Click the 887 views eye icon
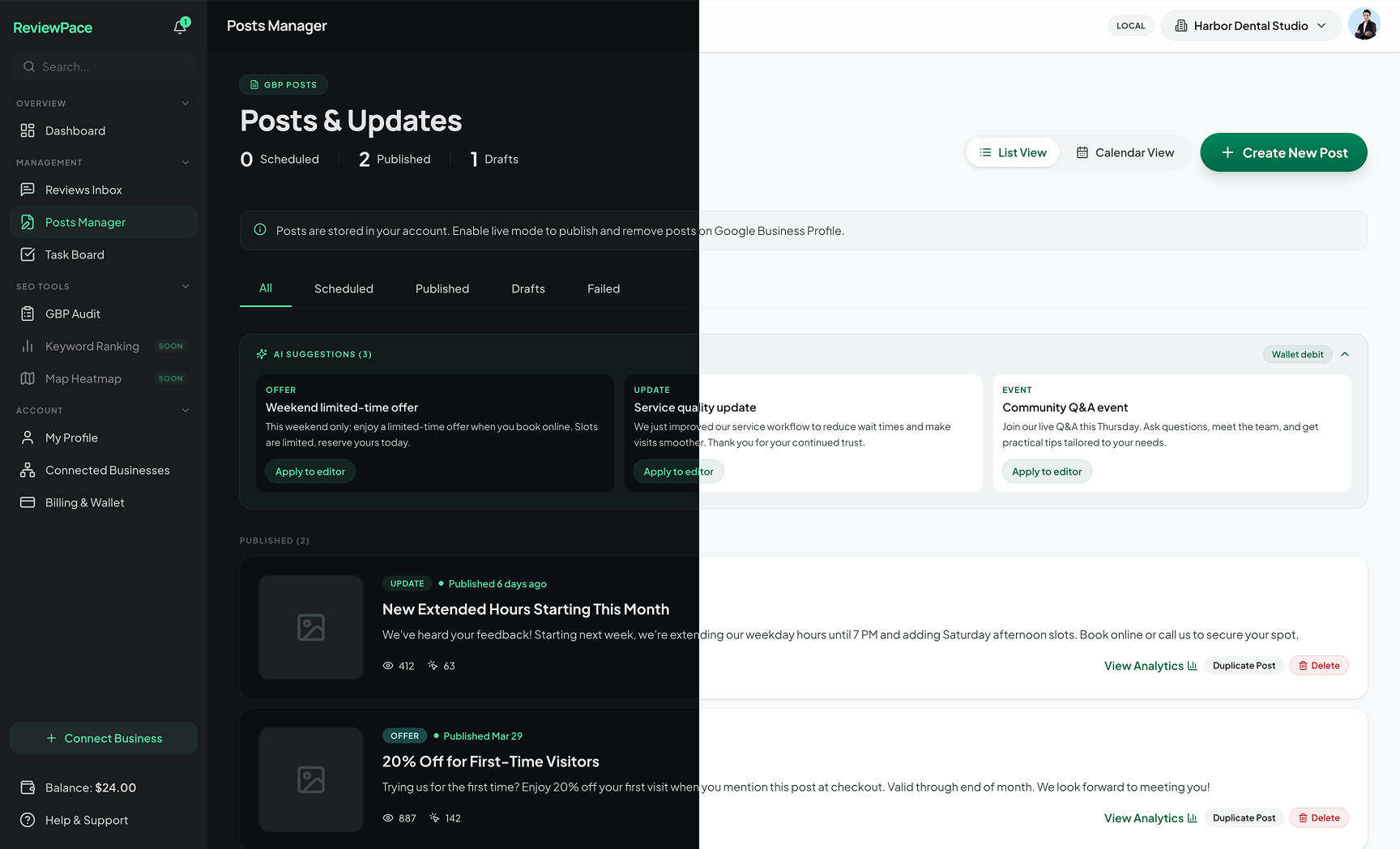The image size is (1400, 849). [388, 818]
